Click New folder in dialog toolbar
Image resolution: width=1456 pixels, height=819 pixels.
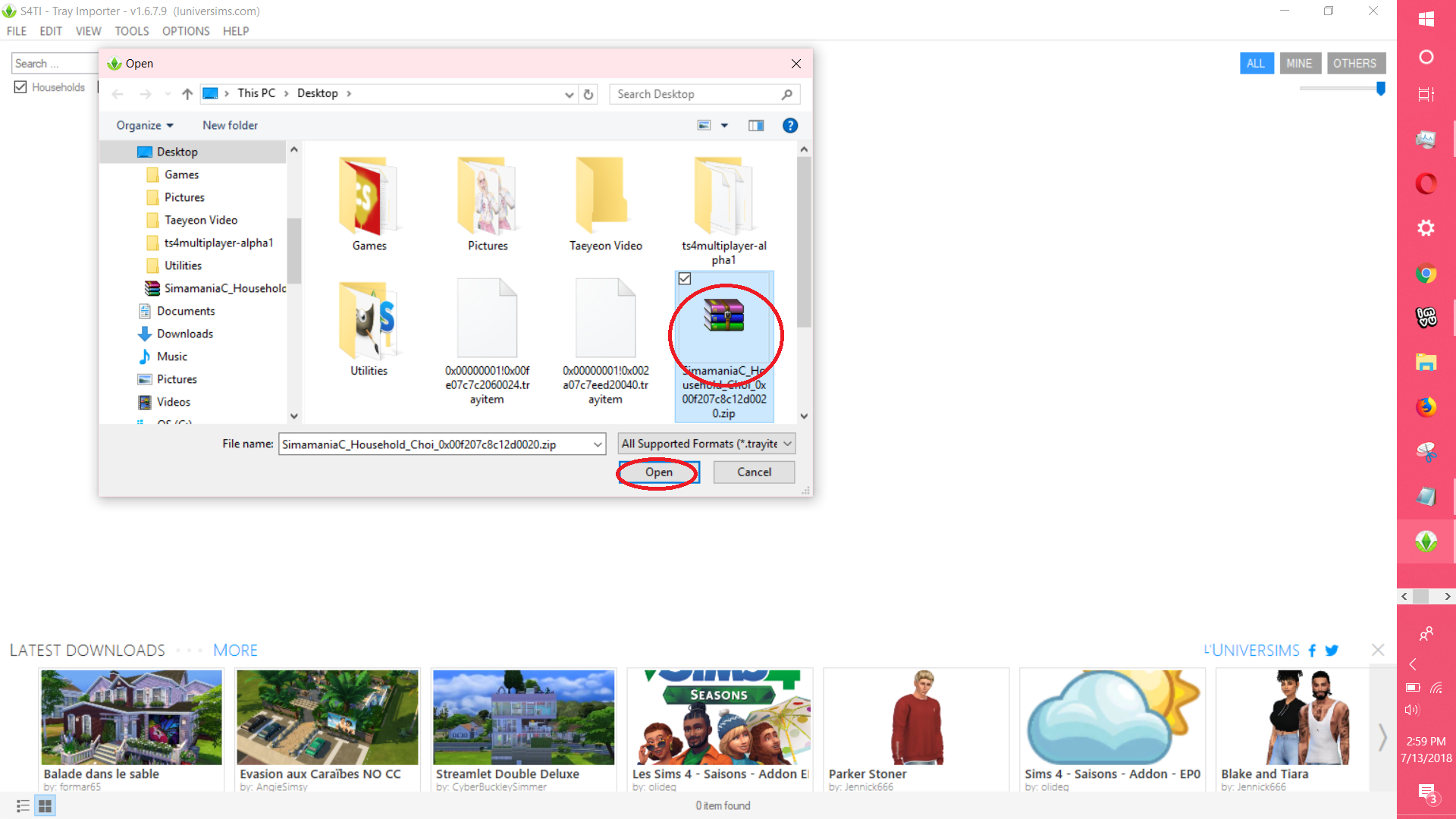230,126
